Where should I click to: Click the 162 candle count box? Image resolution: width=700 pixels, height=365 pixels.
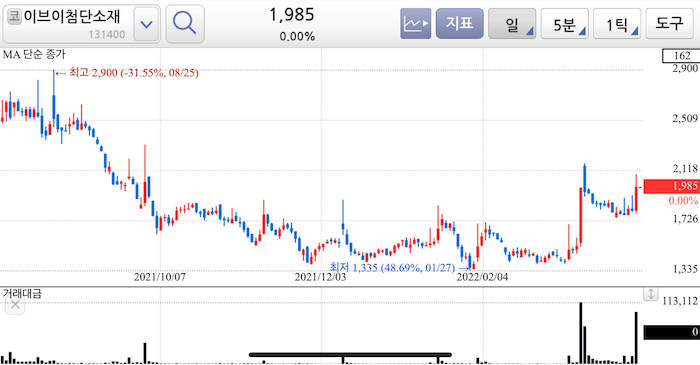pos(681,56)
